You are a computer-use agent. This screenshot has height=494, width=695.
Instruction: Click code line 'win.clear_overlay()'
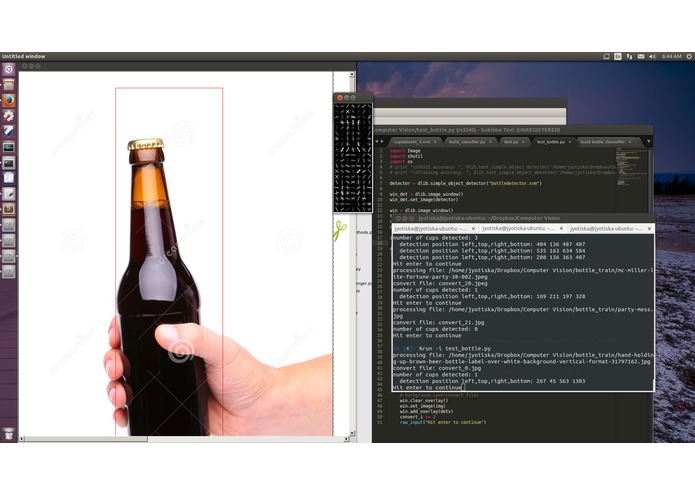coord(424,401)
